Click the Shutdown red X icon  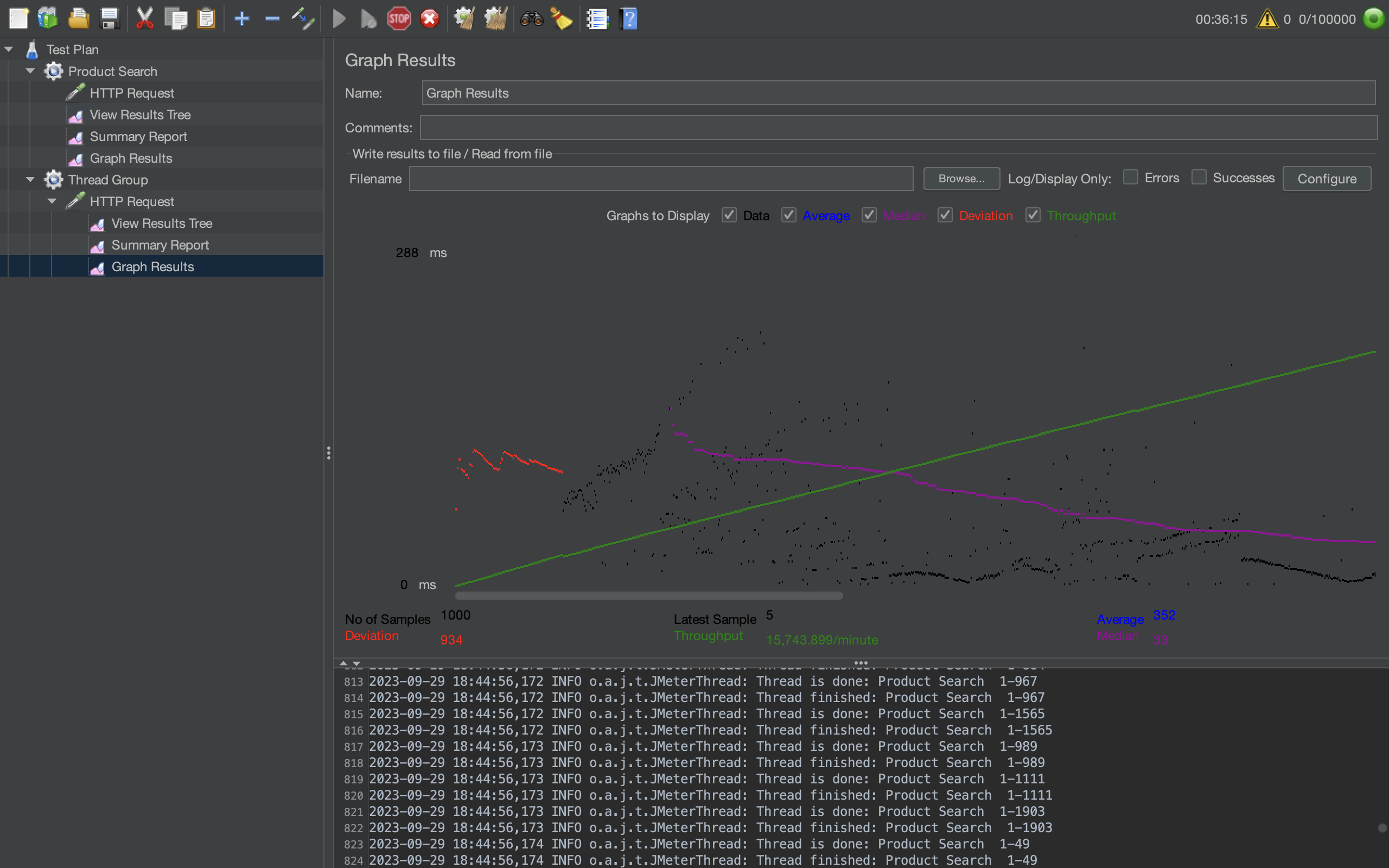[429, 19]
